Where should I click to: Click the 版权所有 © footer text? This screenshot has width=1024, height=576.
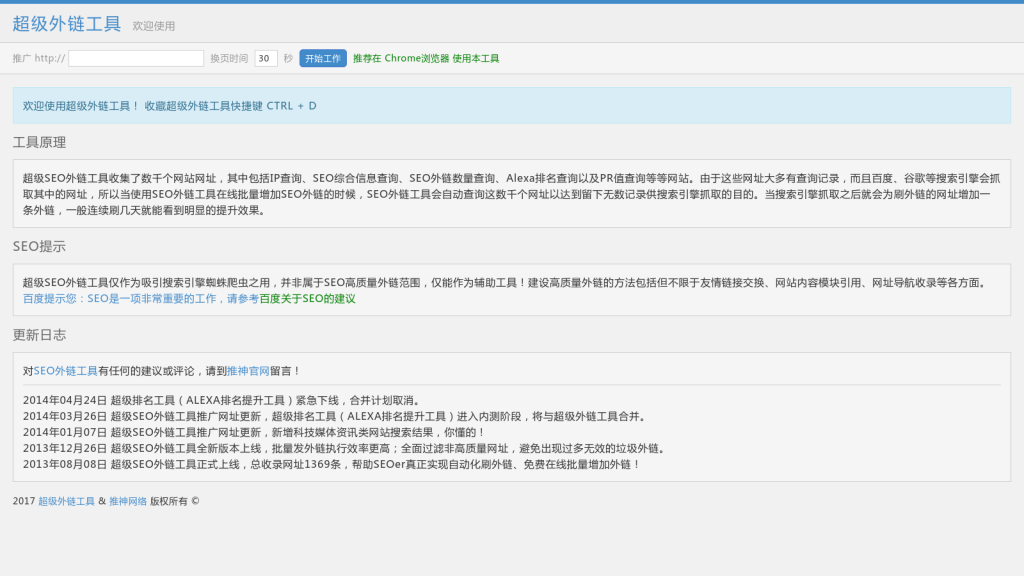coord(174,502)
